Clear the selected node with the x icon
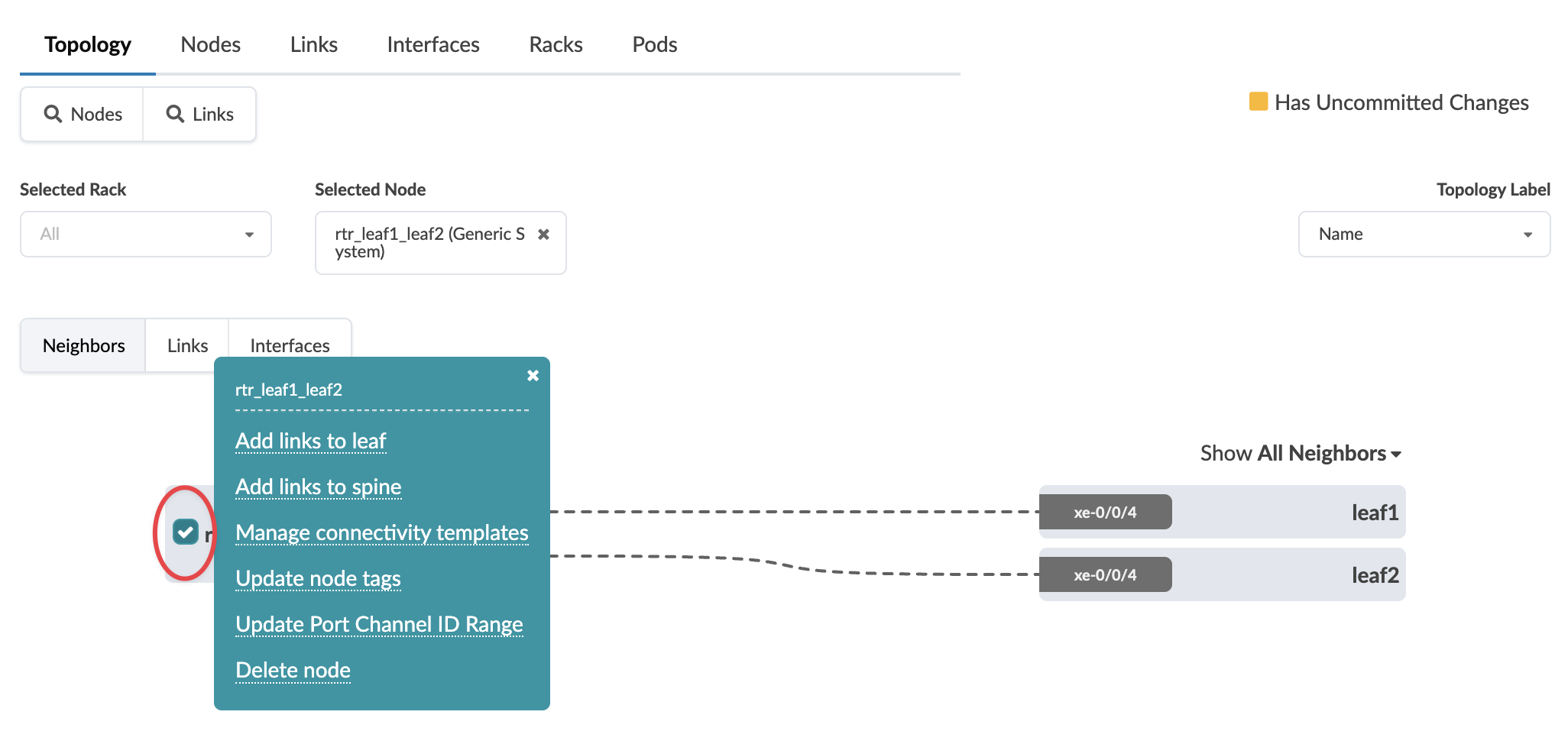1568x744 pixels. [543, 235]
